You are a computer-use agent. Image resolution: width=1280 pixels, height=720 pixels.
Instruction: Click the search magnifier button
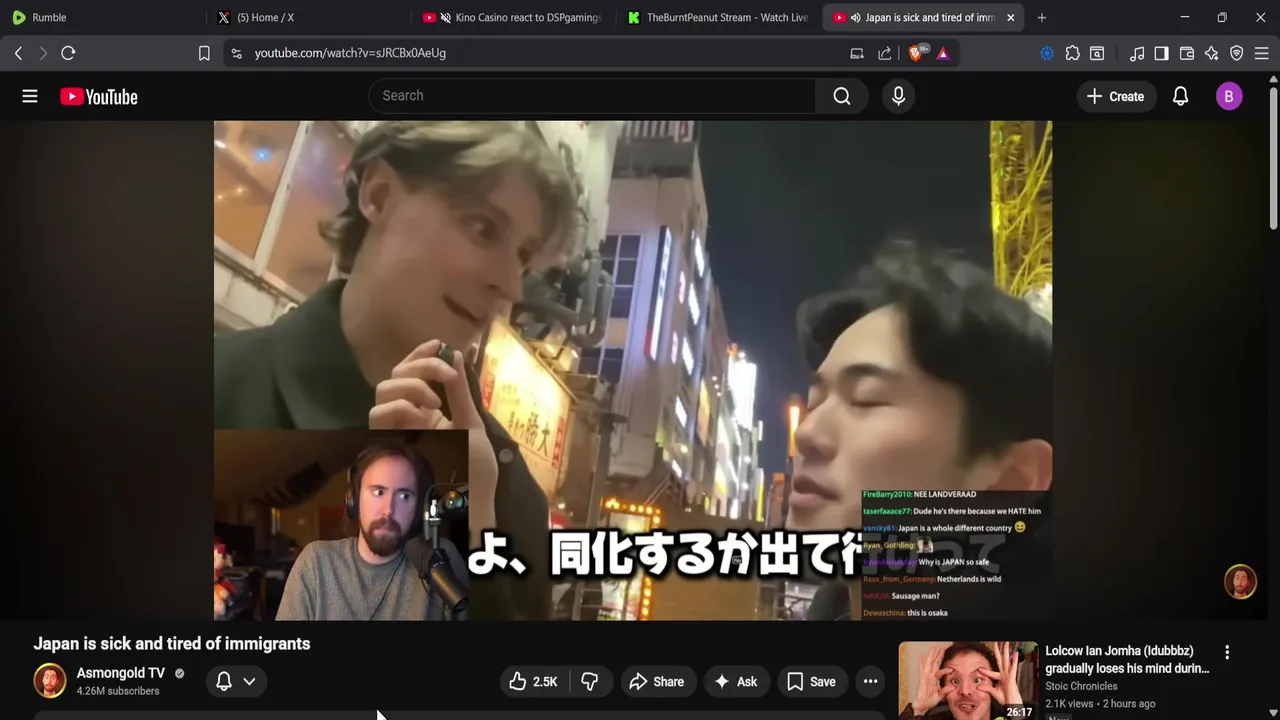point(842,96)
